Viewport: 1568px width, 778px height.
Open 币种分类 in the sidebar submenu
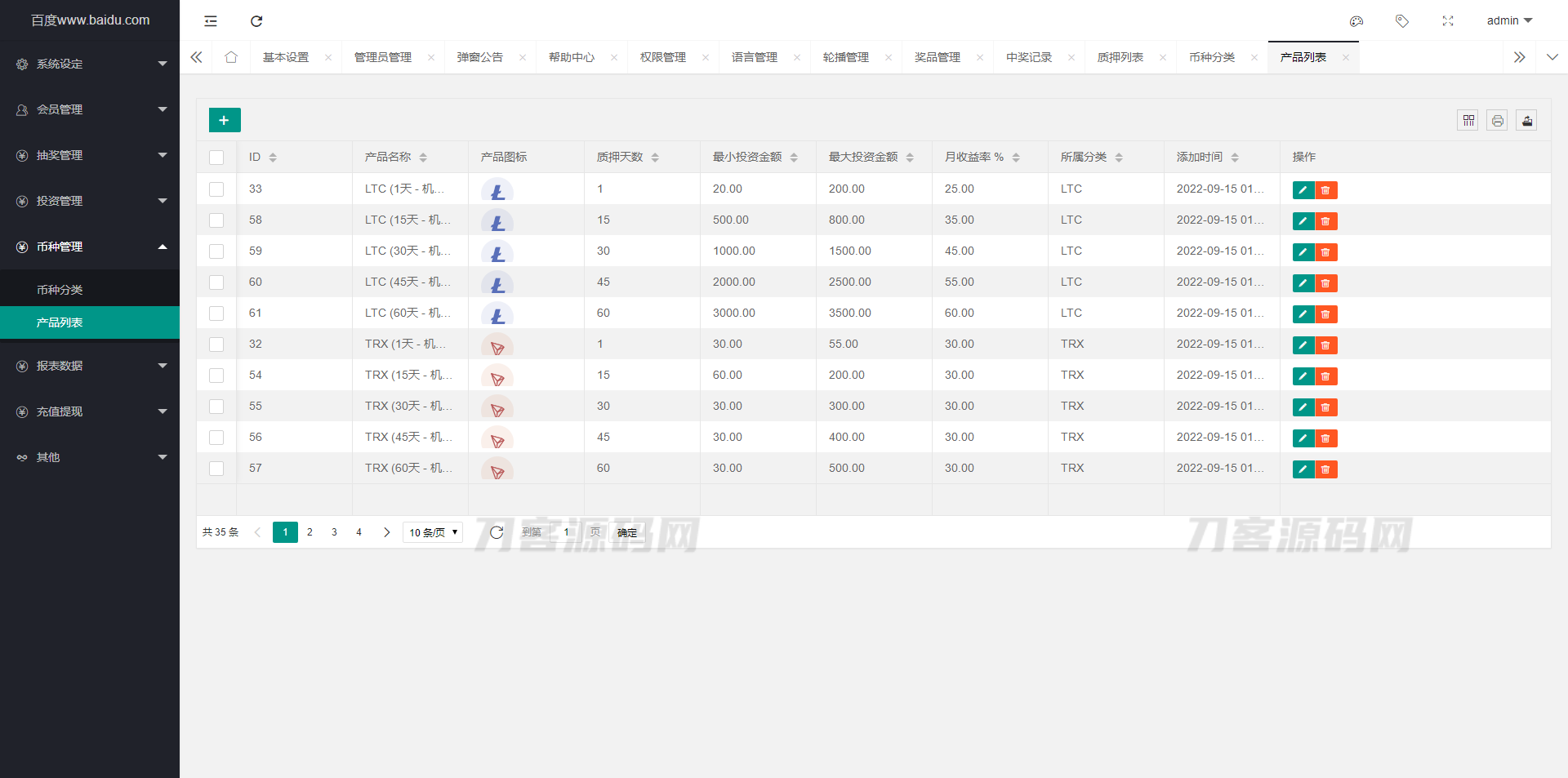(60, 290)
